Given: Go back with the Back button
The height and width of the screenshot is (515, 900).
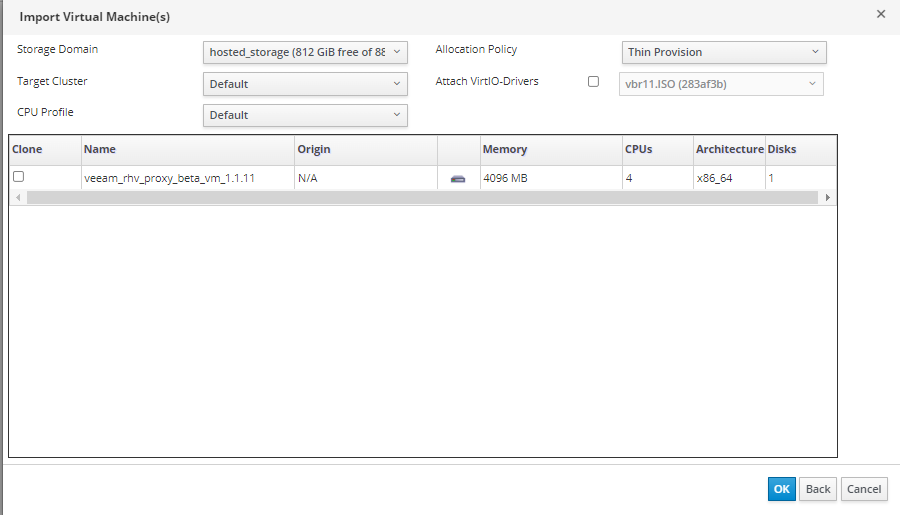Looking at the screenshot, I should tap(817, 489).
